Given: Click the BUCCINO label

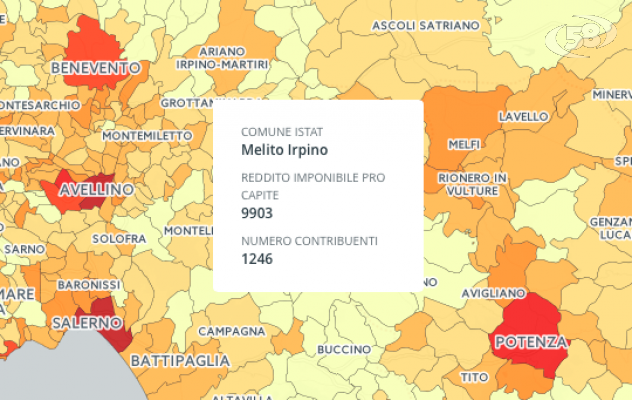Looking at the screenshot, I should pos(344,349).
